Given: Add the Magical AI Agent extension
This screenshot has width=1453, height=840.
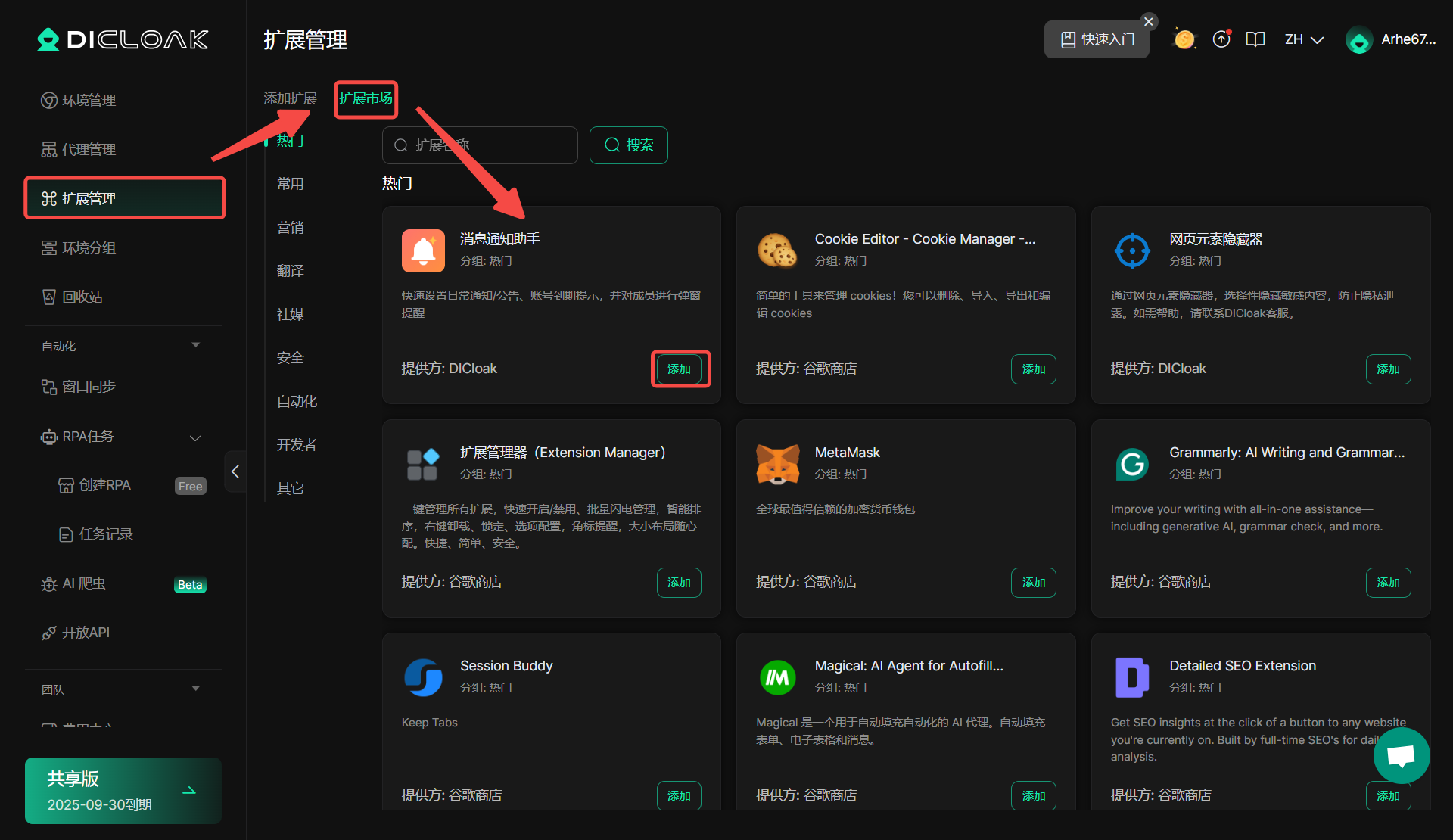Looking at the screenshot, I should tap(1034, 795).
